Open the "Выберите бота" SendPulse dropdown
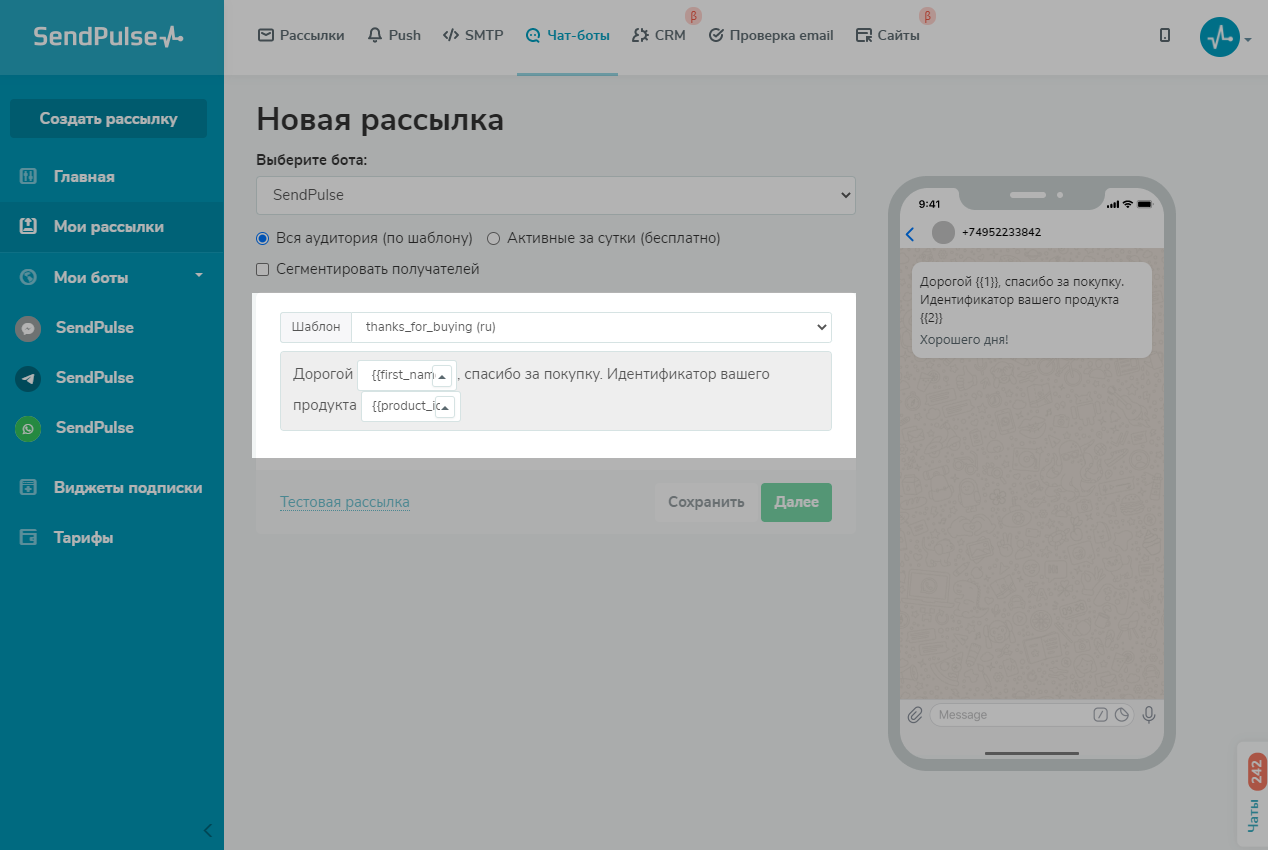The height and width of the screenshot is (850, 1268). pyautogui.click(x=555, y=195)
